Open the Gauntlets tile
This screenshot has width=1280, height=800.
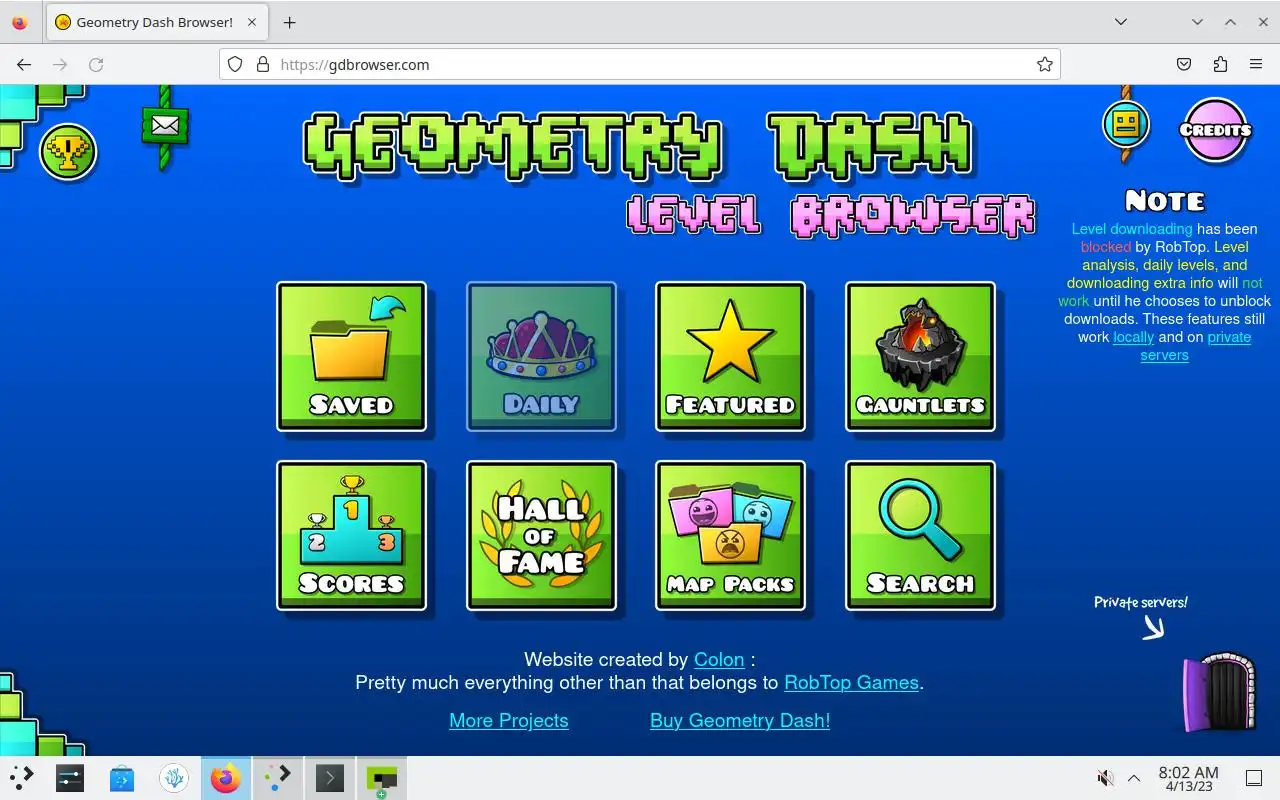coord(920,357)
